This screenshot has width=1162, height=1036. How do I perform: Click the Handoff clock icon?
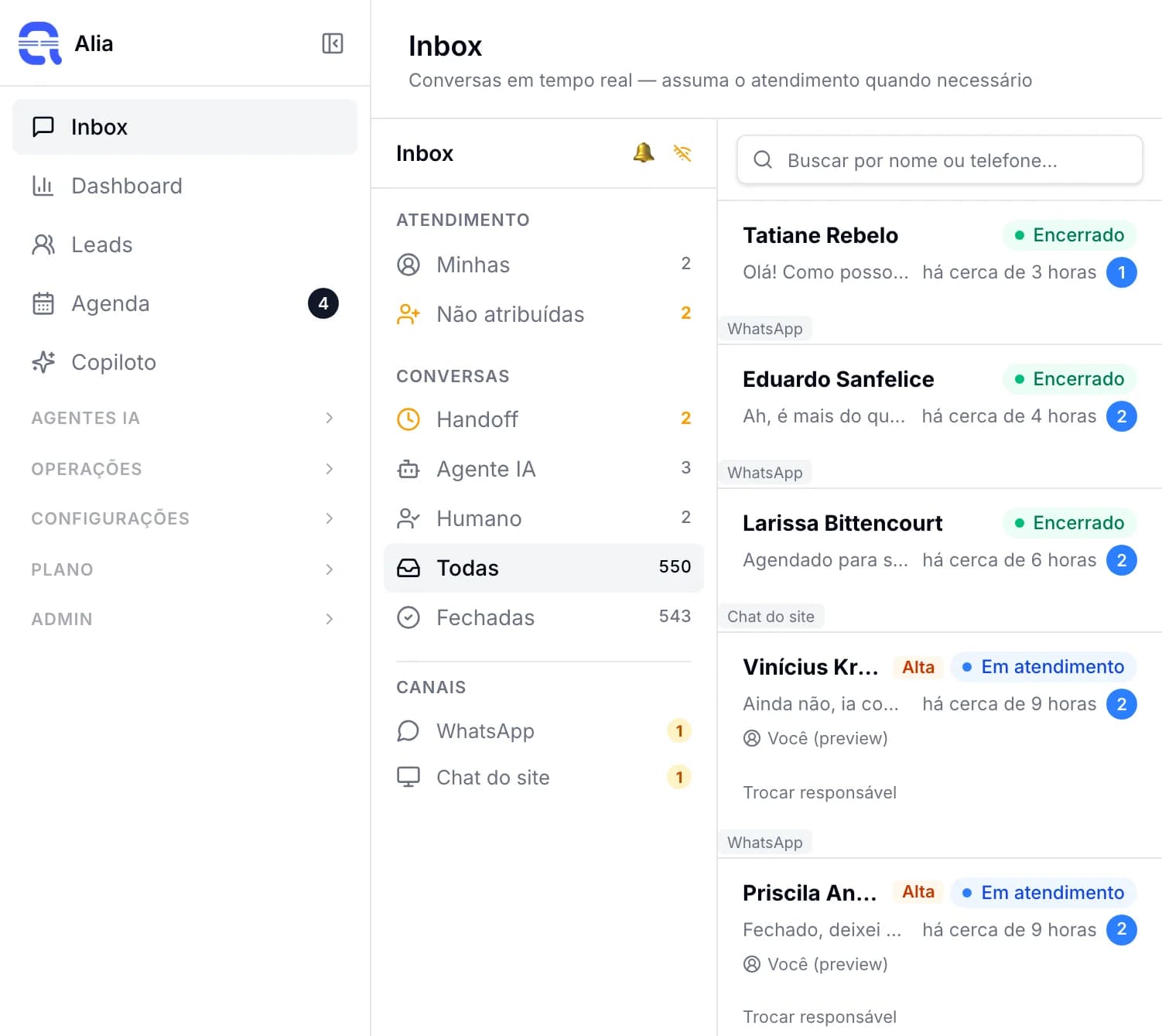point(408,419)
